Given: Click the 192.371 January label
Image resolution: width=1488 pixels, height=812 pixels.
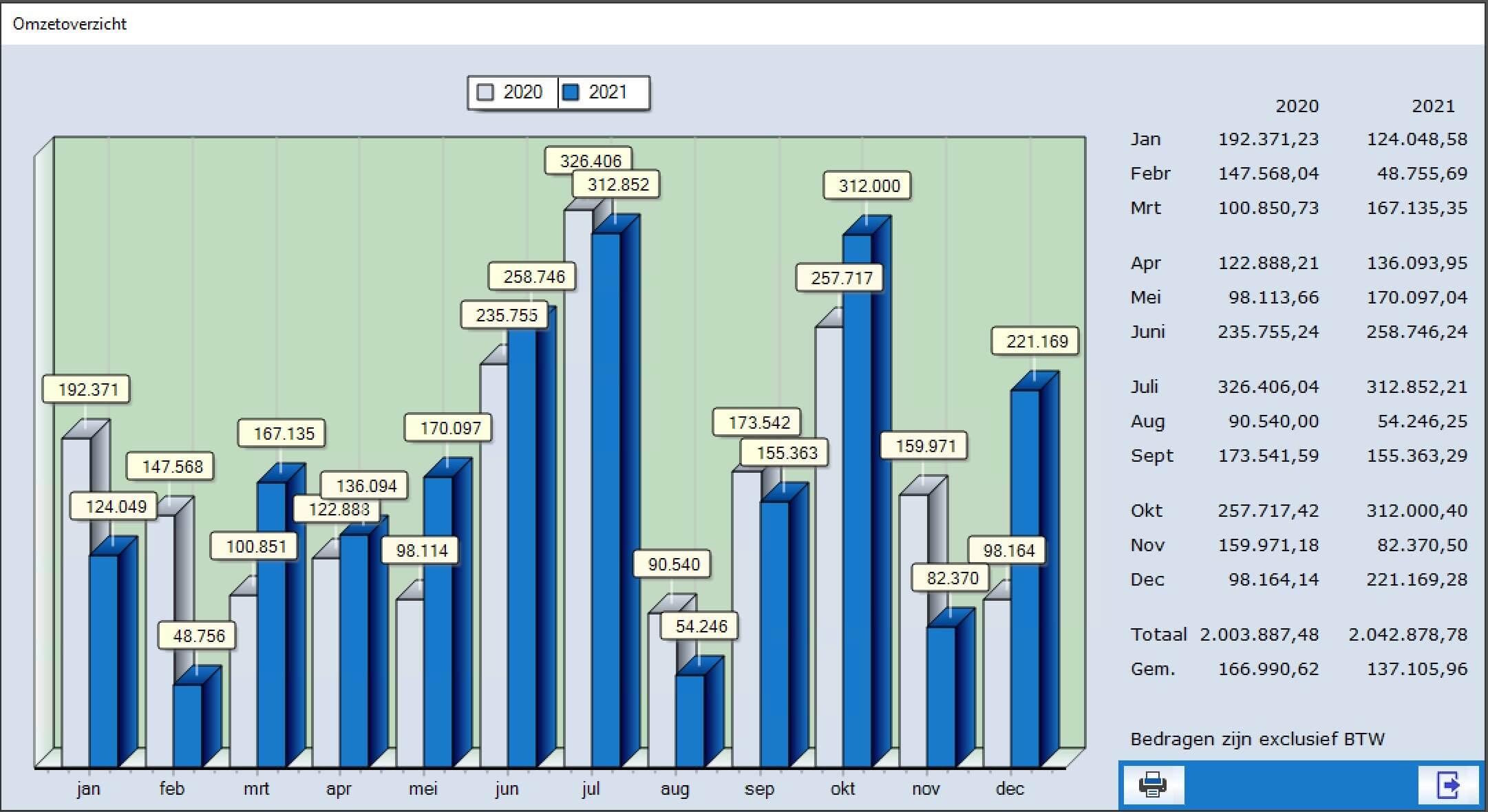Looking at the screenshot, I should pyautogui.click(x=87, y=389).
